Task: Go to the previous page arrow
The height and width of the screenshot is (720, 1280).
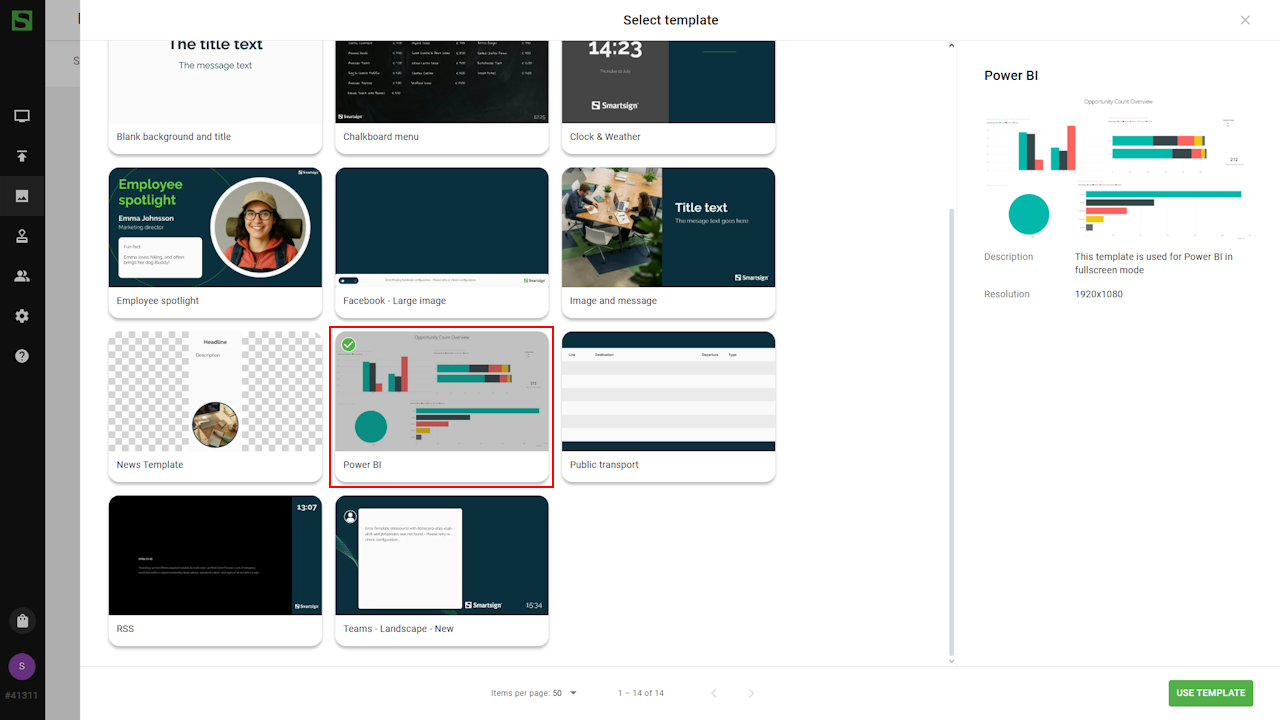Action: coord(714,693)
